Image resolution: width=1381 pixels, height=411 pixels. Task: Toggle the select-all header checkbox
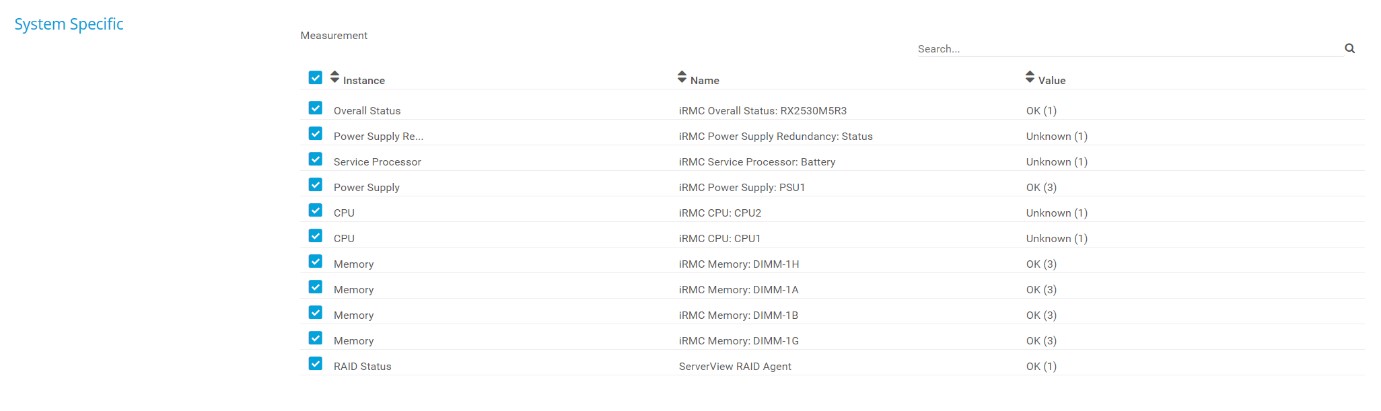[x=316, y=78]
